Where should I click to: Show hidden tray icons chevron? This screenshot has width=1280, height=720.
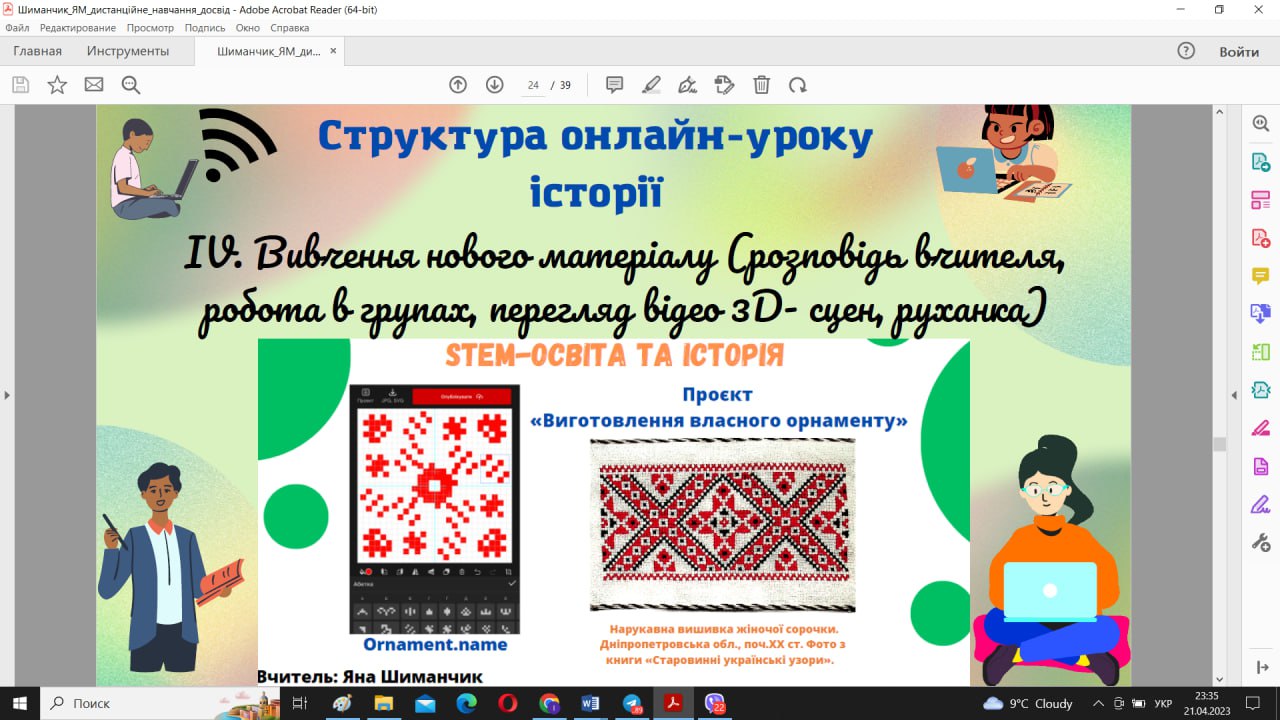[1098, 703]
